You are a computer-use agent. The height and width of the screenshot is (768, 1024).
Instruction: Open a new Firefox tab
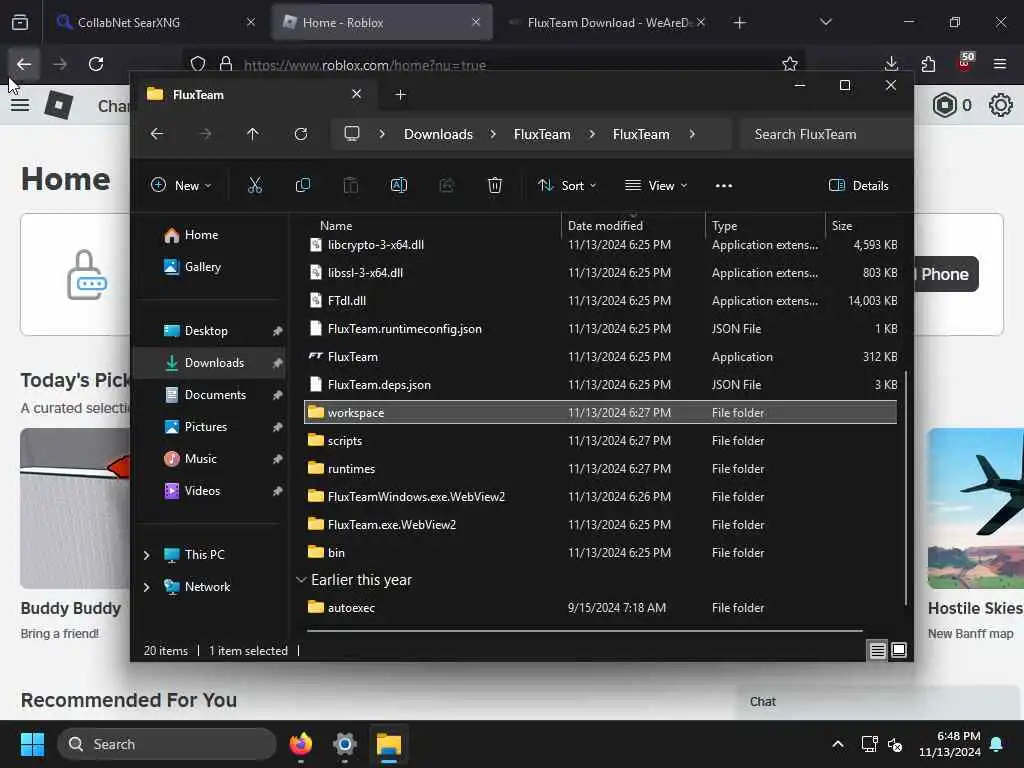739,22
